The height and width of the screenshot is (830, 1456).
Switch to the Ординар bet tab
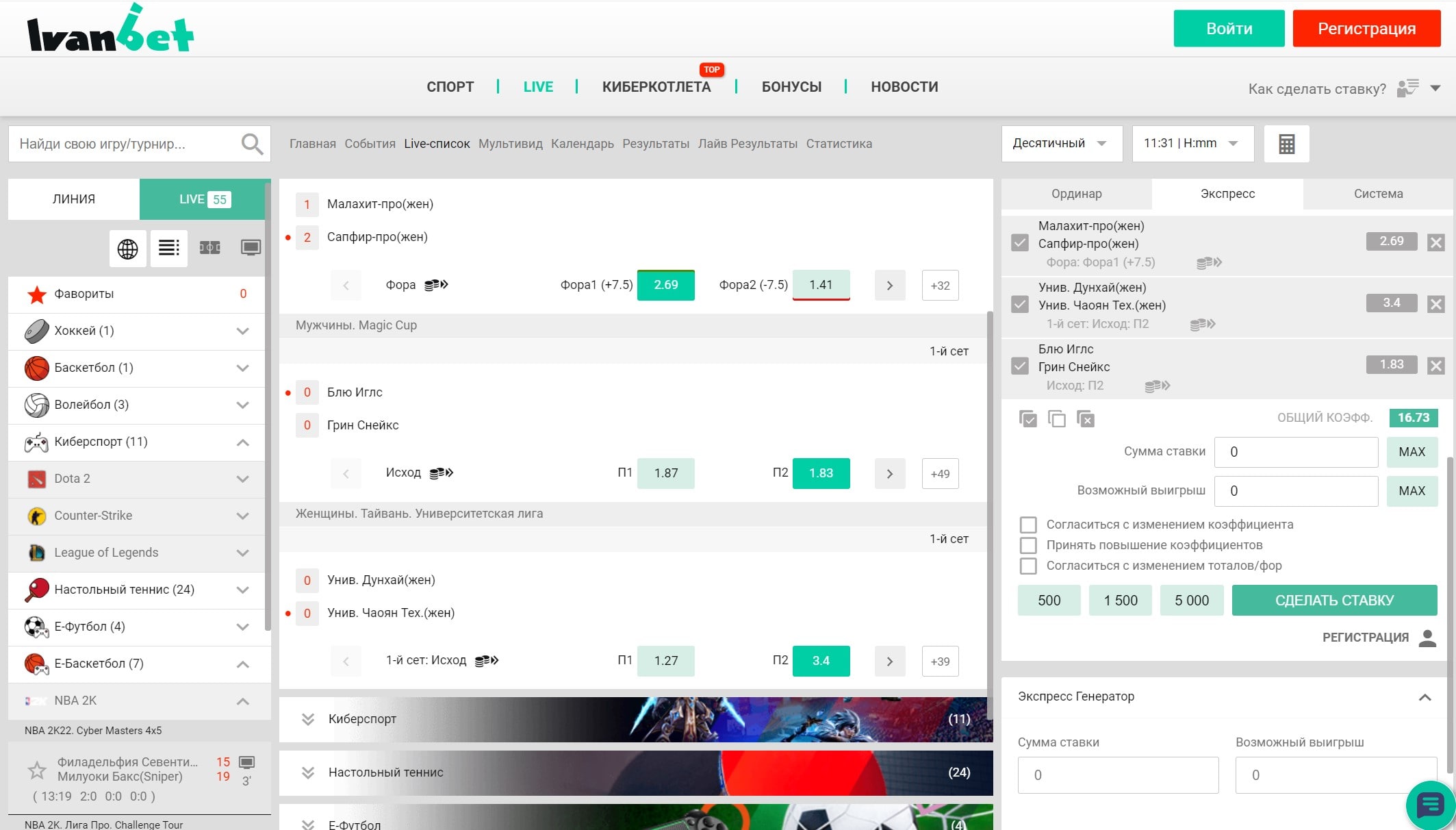pos(1076,194)
